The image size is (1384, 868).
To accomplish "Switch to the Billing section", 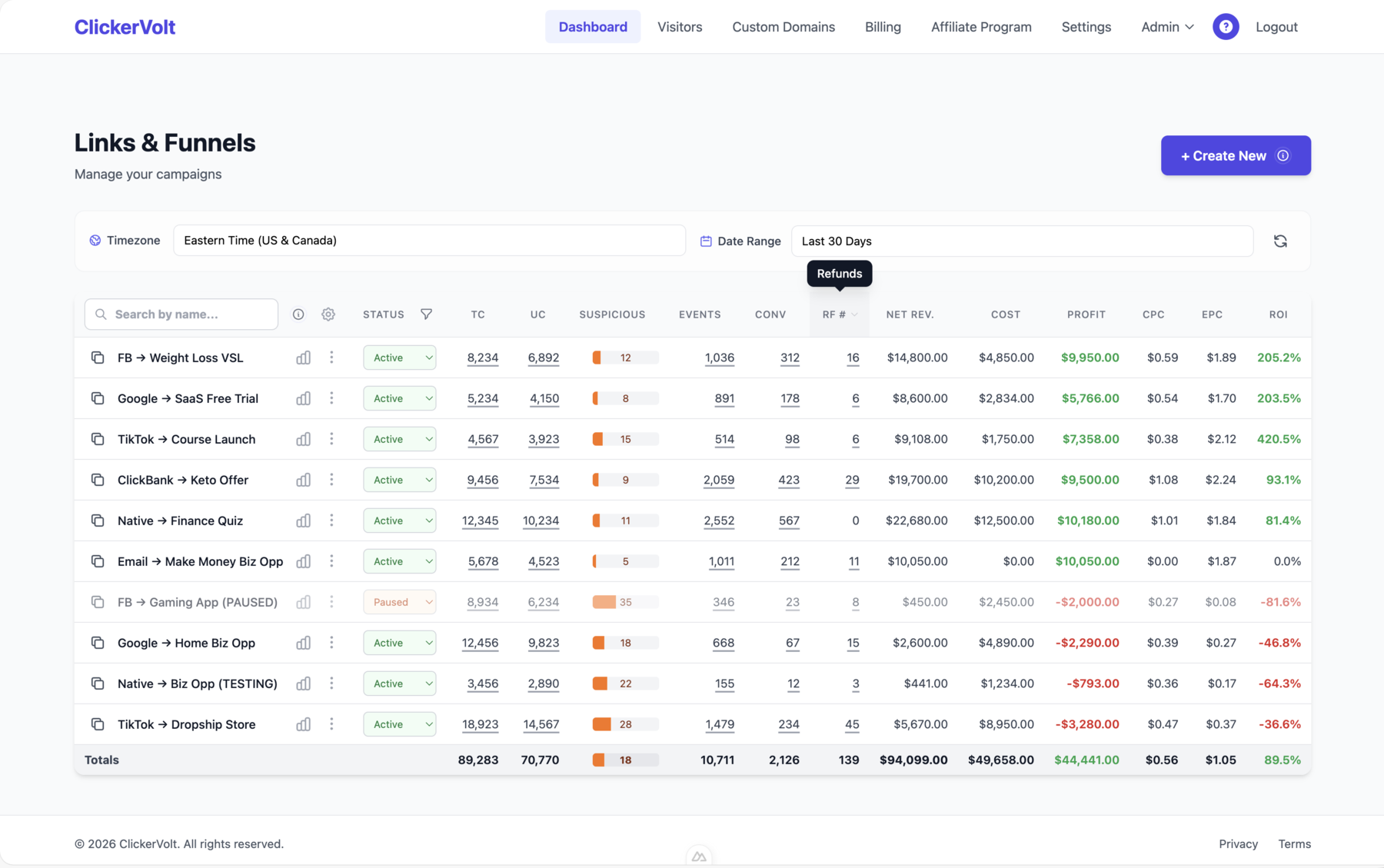I will 883,26.
